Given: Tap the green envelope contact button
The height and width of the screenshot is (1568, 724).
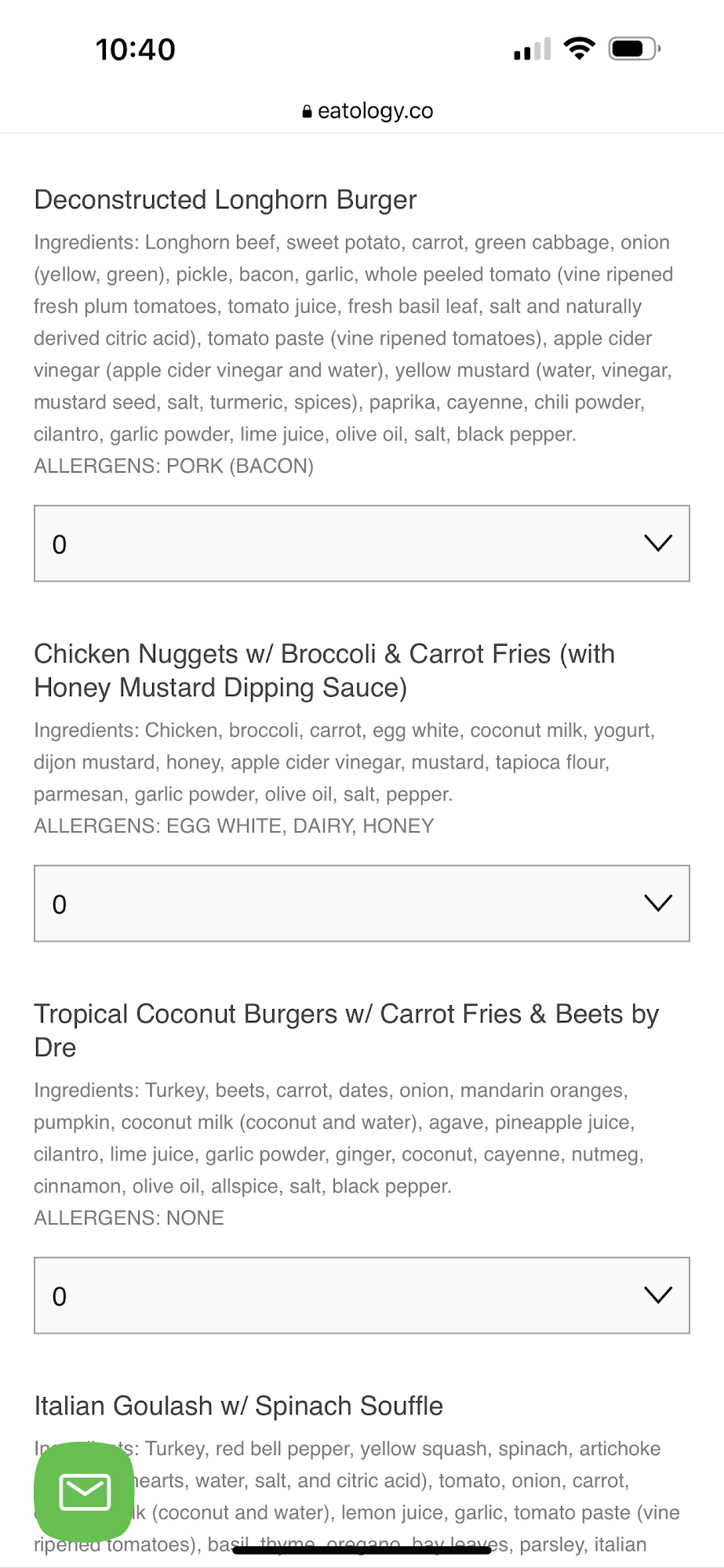Looking at the screenshot, I should (84, 1491).
